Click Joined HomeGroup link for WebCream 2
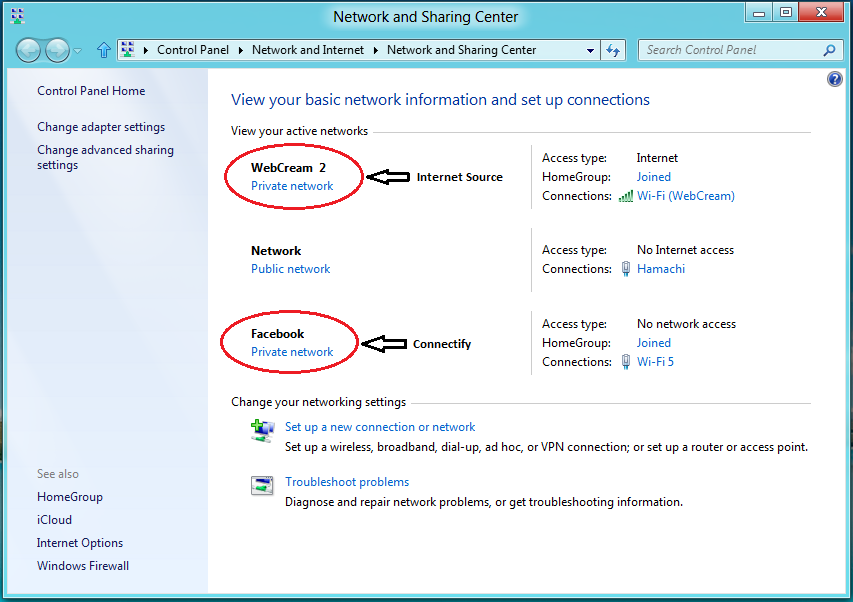This screenshot has width=853, height=602. point(653,177)
